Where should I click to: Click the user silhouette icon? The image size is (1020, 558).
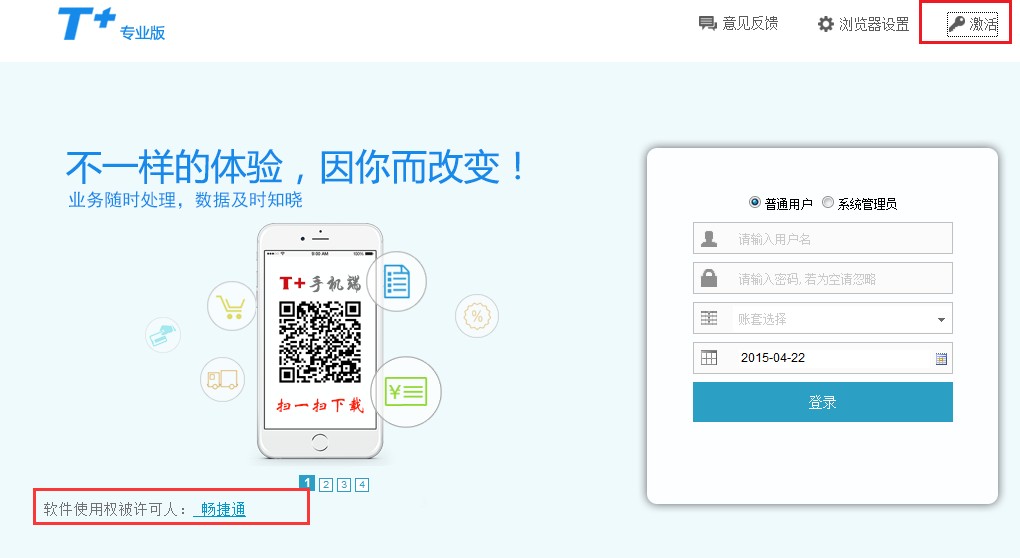tap(709, 239)
